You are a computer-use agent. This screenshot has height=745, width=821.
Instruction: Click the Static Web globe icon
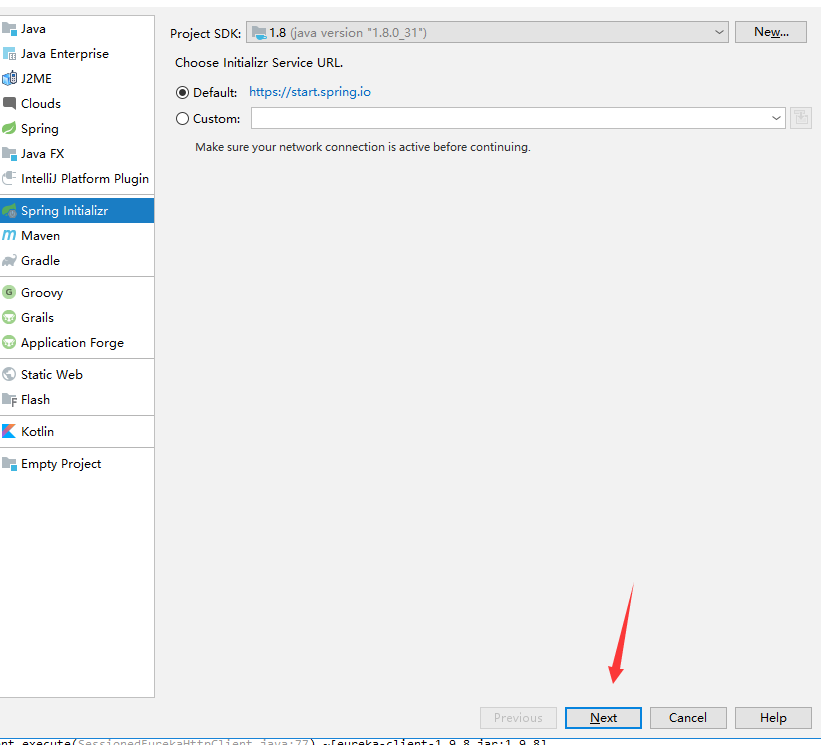pos(9,374)
